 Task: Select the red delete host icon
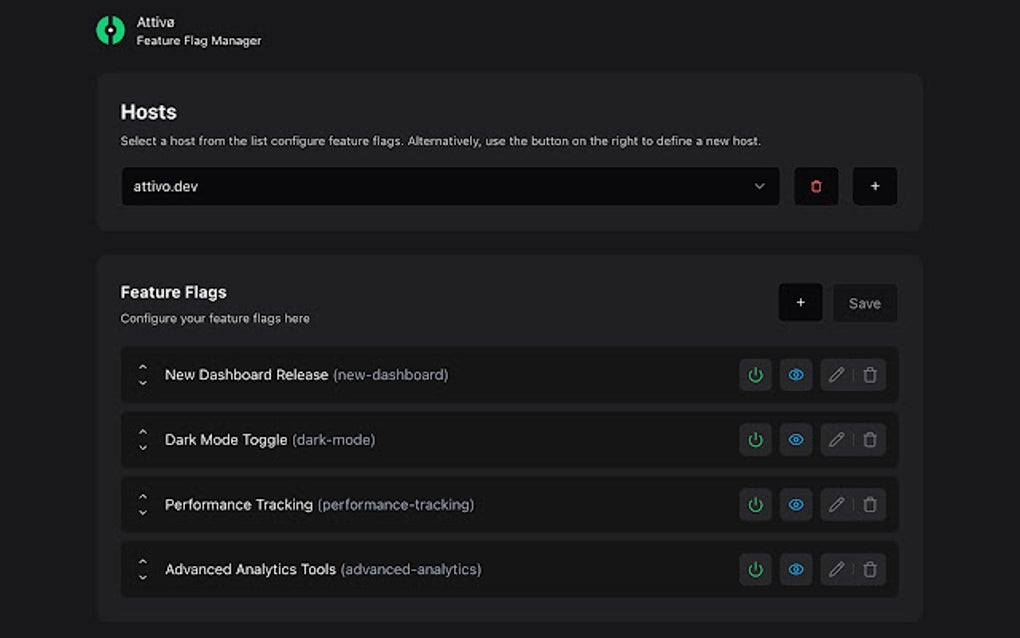(x=816, y=186)
